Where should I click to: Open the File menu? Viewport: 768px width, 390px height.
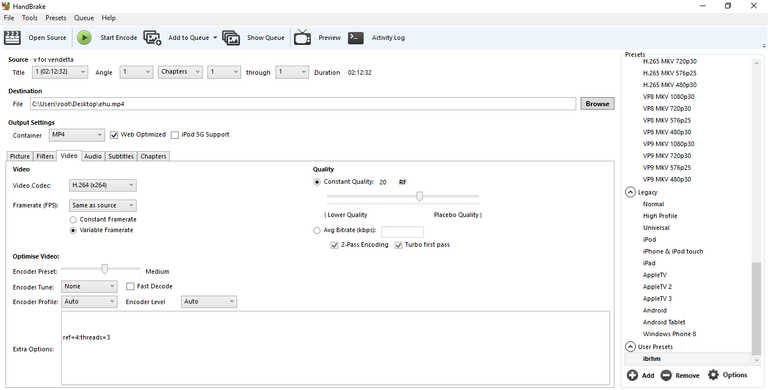[9, 18]
